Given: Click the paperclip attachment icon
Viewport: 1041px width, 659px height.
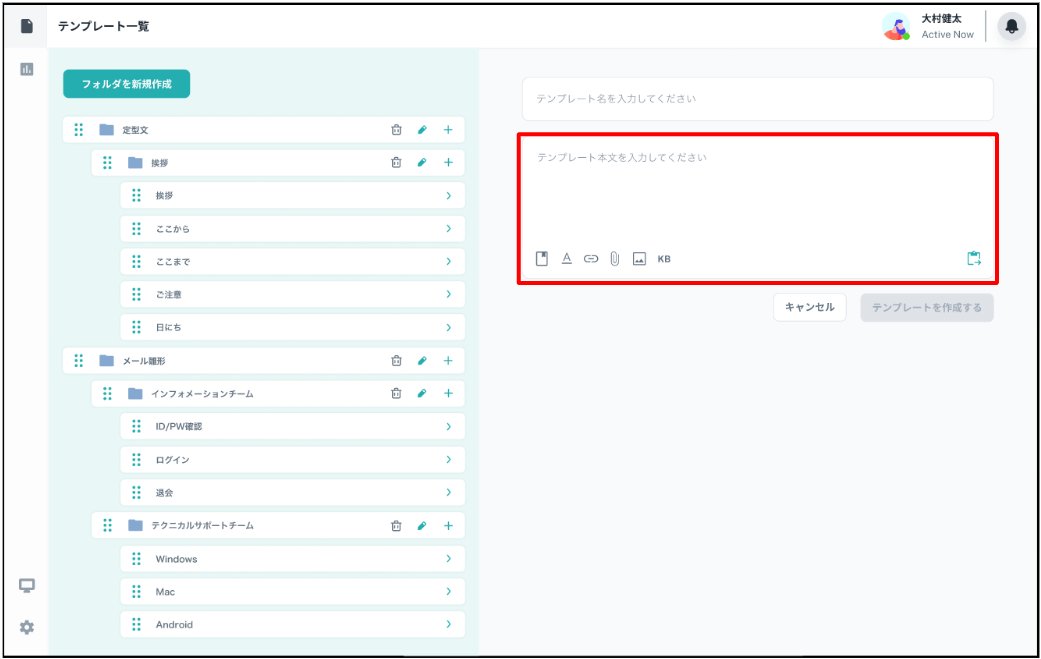Looking at the screenshot, I should (615, 259).
